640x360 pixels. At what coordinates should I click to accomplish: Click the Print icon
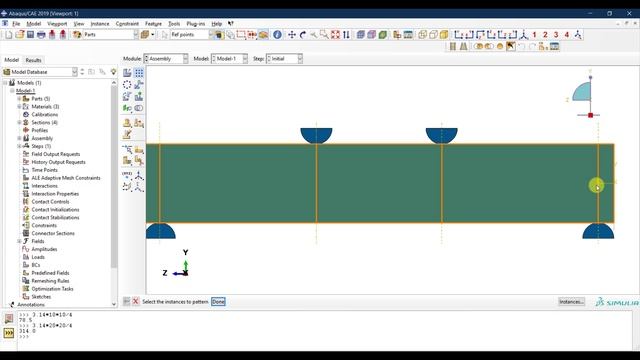(41, 35)
